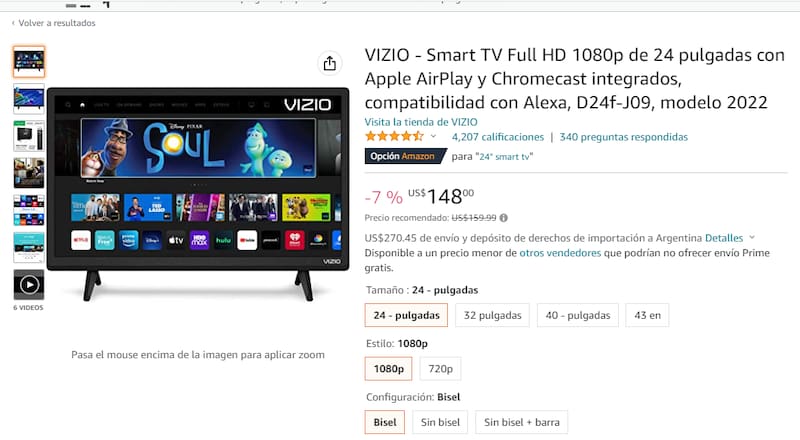
Task: Click the info icon next to recommended price
Action: [x=504, y=218]
